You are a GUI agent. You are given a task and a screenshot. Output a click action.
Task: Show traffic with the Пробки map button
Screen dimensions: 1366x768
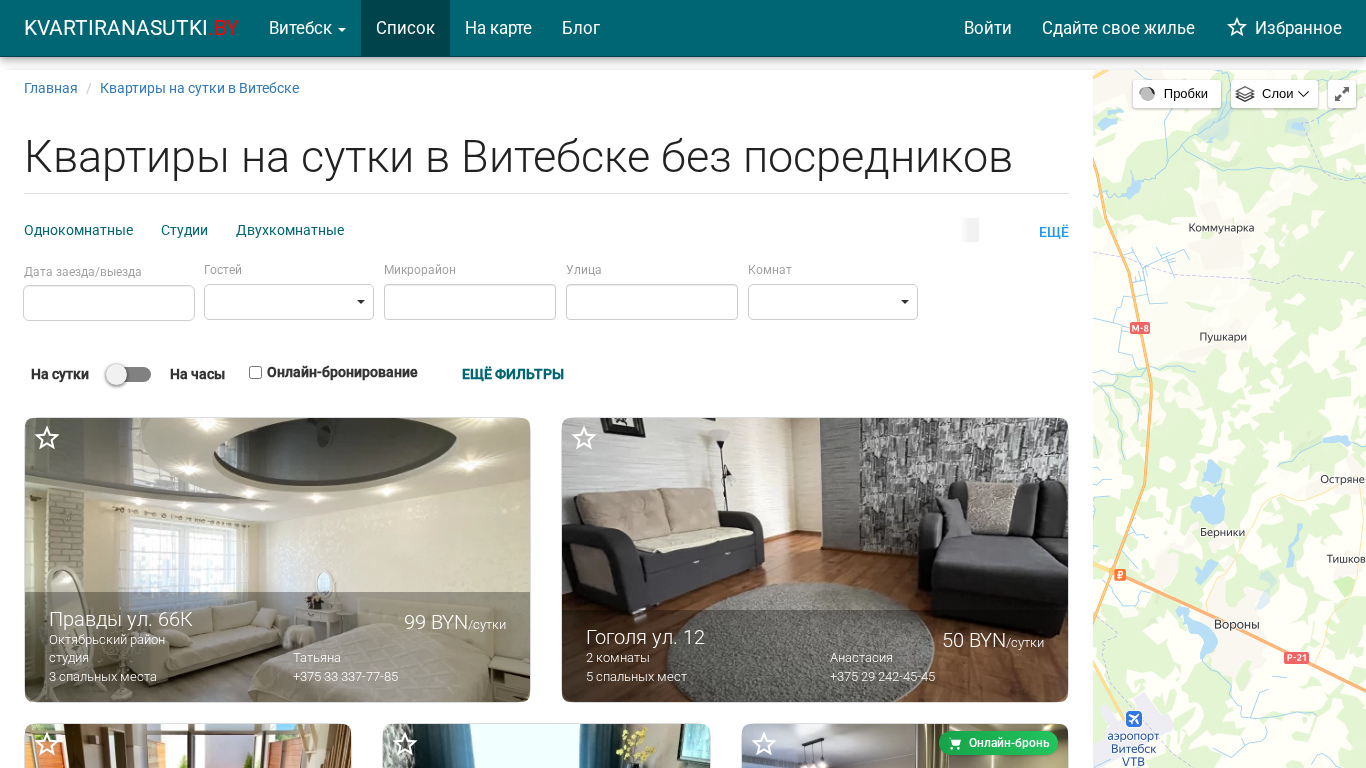tap(1176, 94)
